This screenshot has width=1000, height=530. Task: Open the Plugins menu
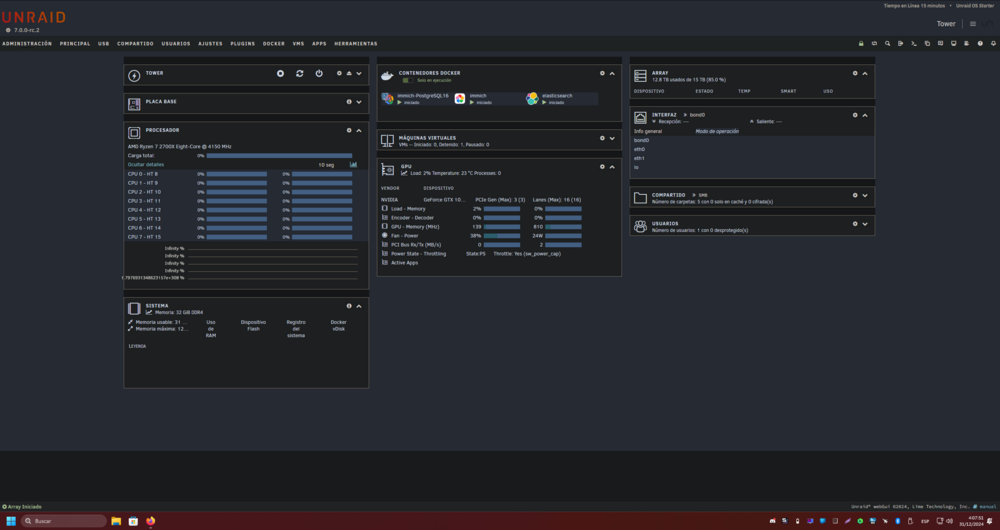[242, 43]
